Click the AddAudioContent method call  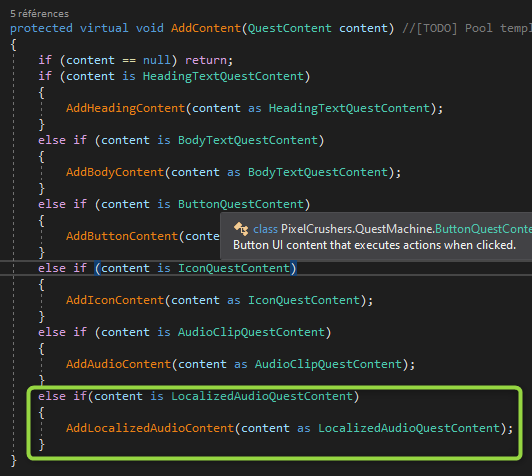(118, 364)
